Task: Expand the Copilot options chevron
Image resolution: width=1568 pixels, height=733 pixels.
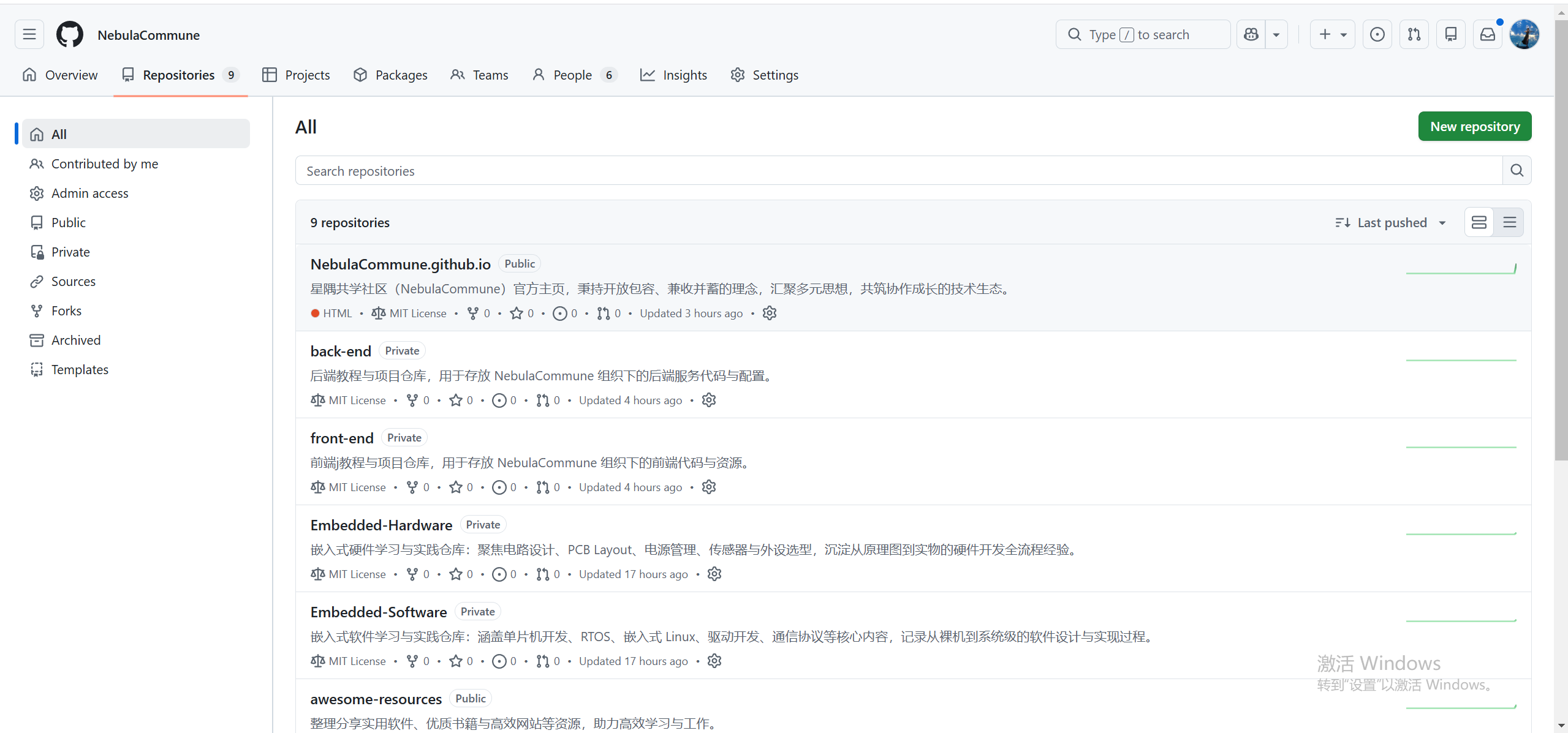Action: [1277, 34]
